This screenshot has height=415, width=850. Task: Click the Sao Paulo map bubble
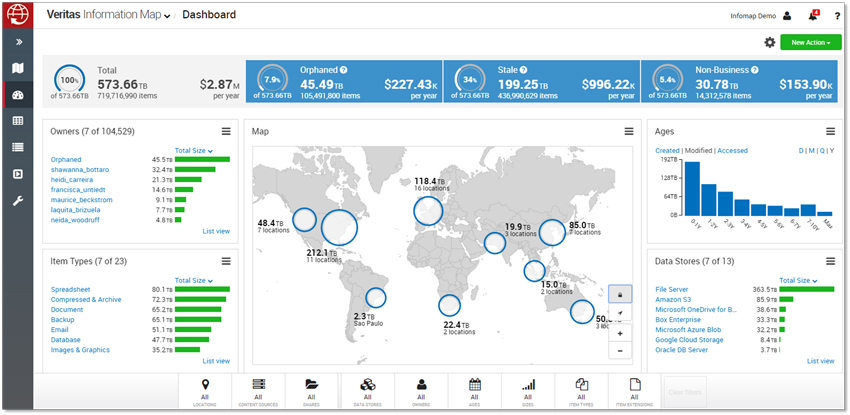pyautogui.click(x=376, y=297)
